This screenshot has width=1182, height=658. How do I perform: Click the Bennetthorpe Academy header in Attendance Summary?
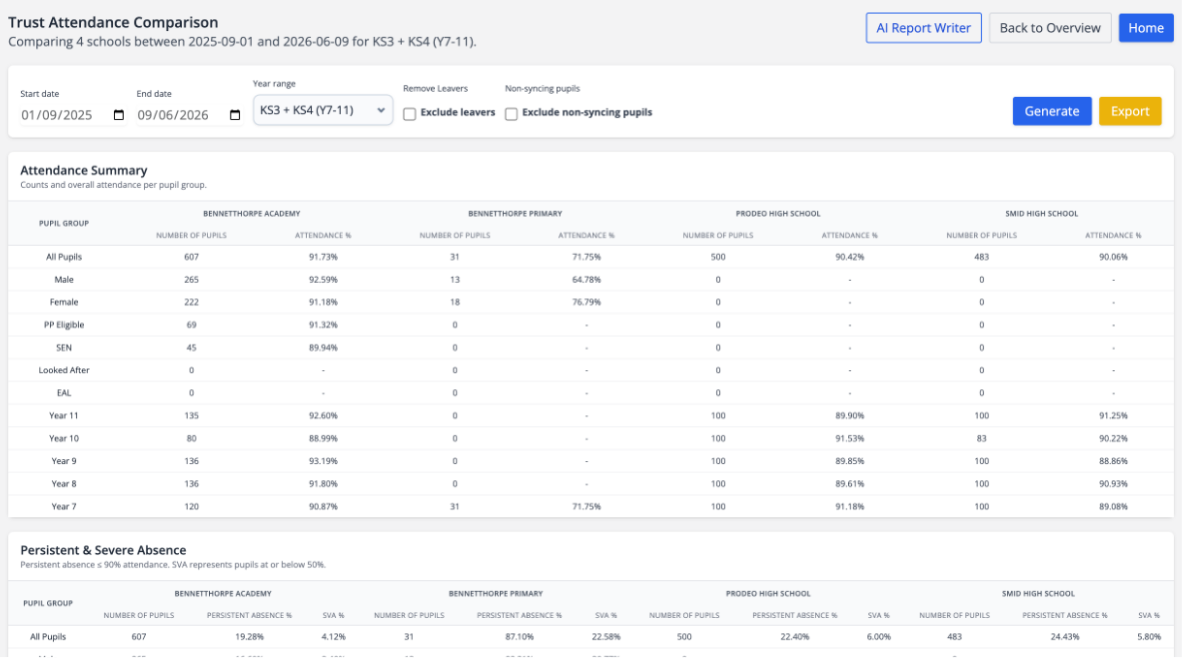pos(252,213)
